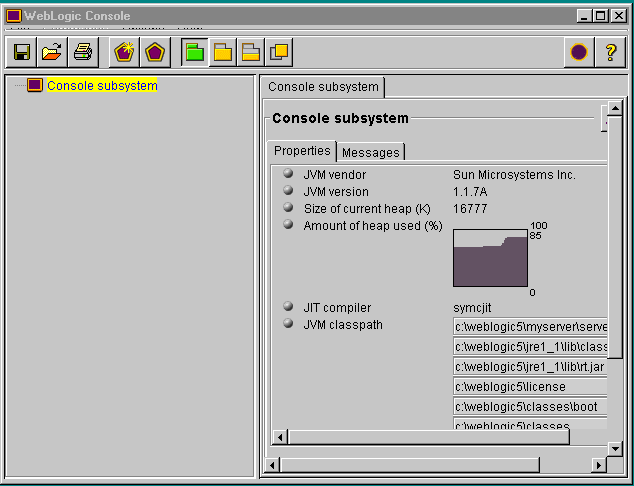The height and width of the screenshot is (486, 634).
Task: Click the outer horizontal scrollbar right arrow
Action: (598, 465)
